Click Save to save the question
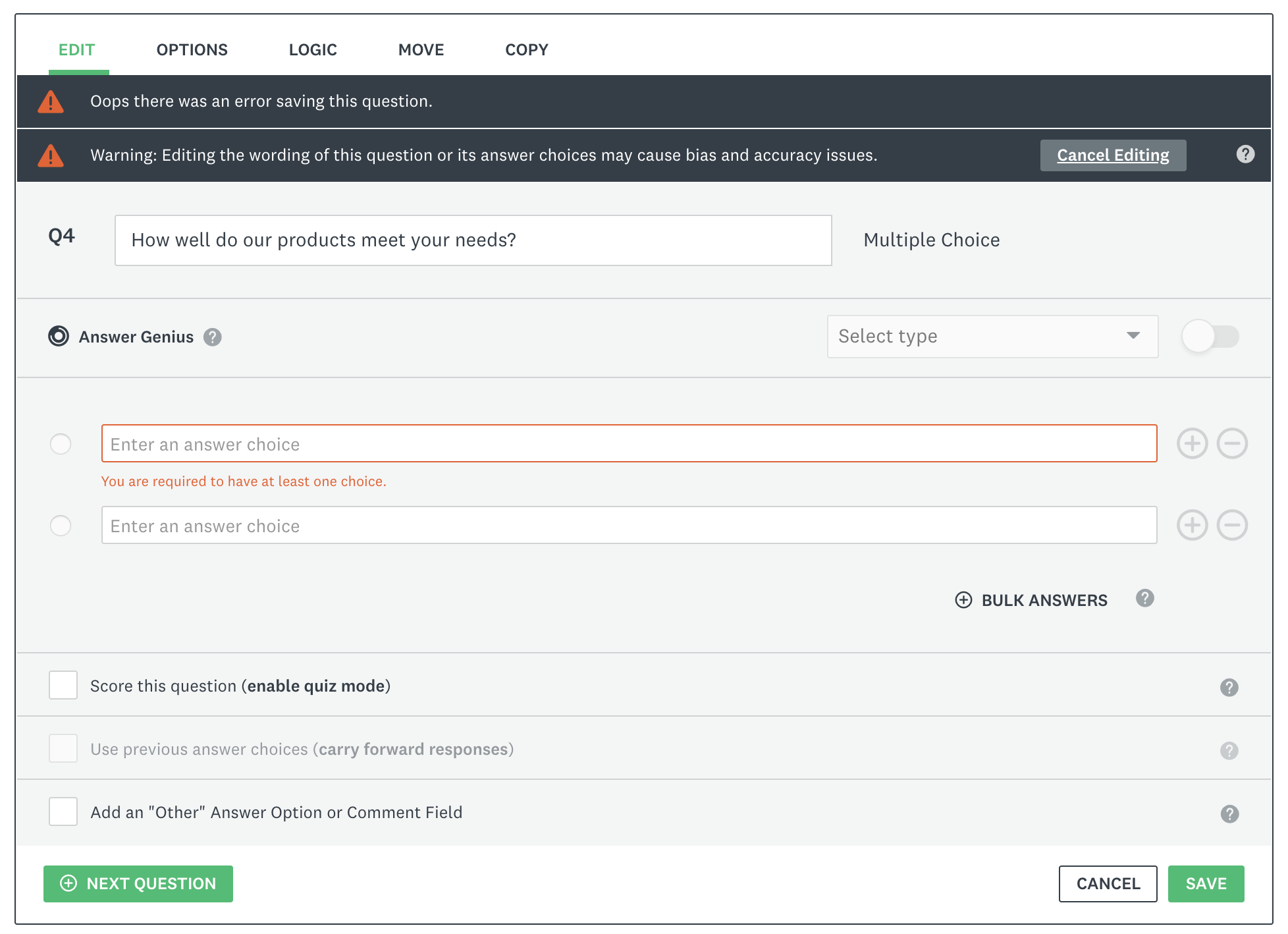The height and width of the screenshot is (934, 1288). click(x=1206, y=883)
